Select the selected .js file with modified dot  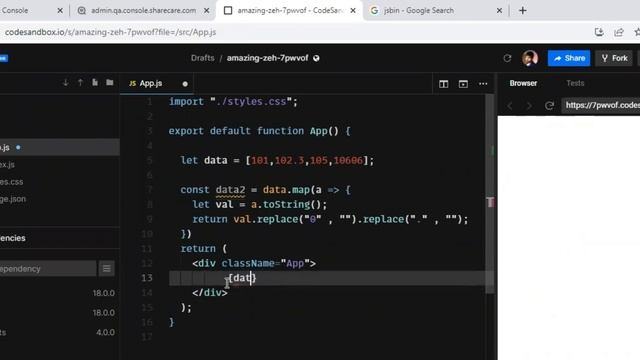click(x=60, y=147)
